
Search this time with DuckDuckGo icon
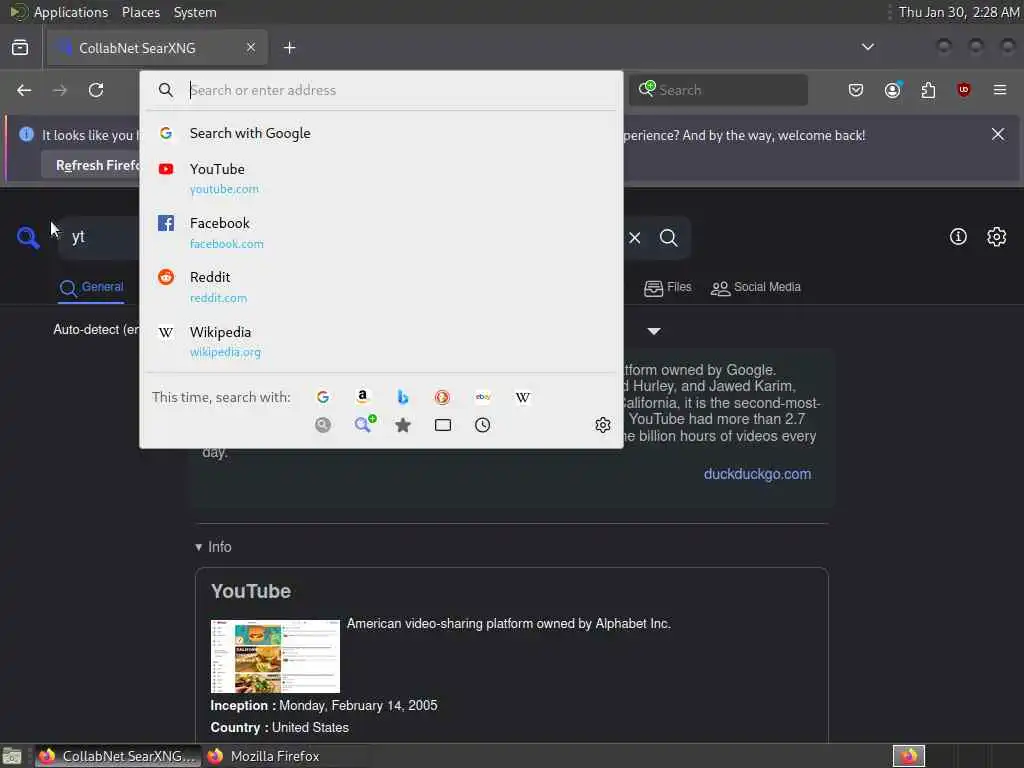[442, 397]
